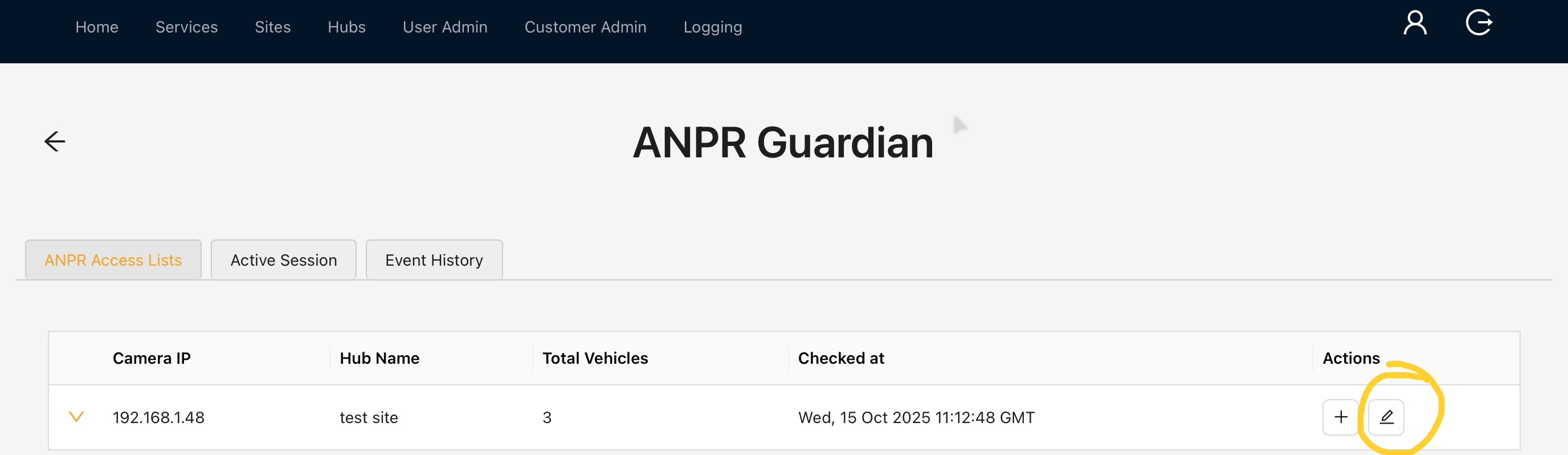Switch to the Active Session tab
This screenshot has width=1568, height=455.
click(x=284, y=260)
